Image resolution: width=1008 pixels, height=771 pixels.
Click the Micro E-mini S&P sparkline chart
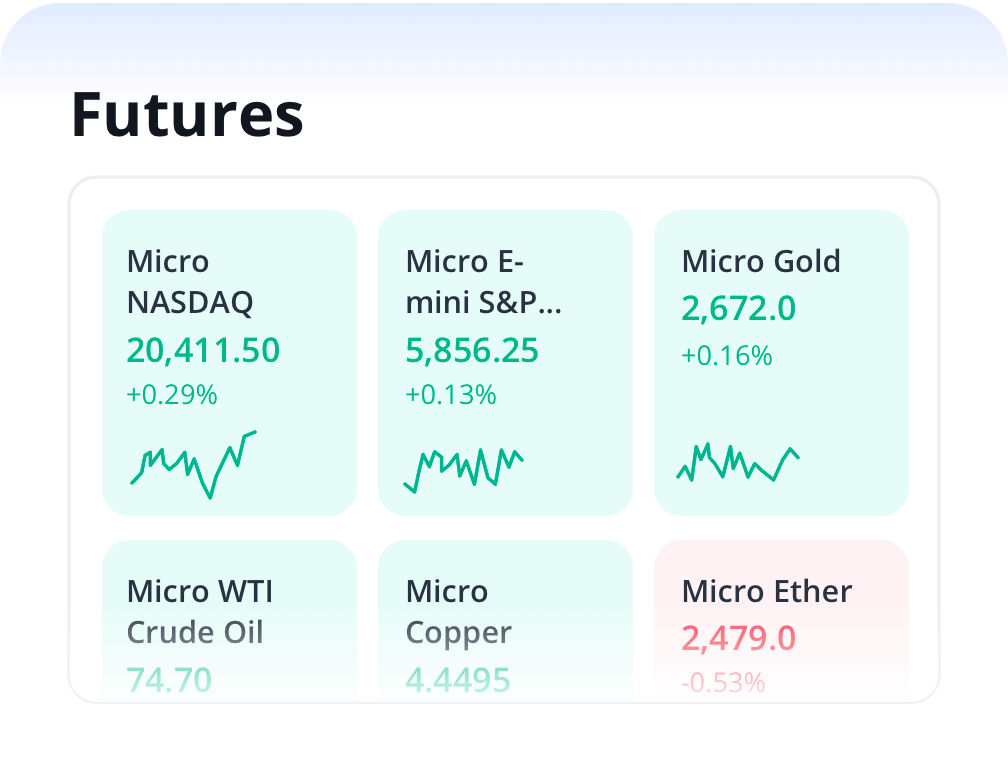pos(463,467)
